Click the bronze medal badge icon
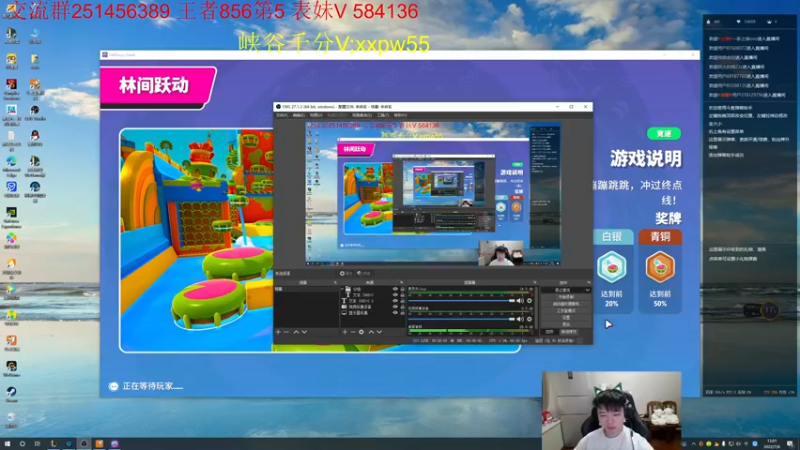This screenshot has width=800, height=450. [660, 267]
